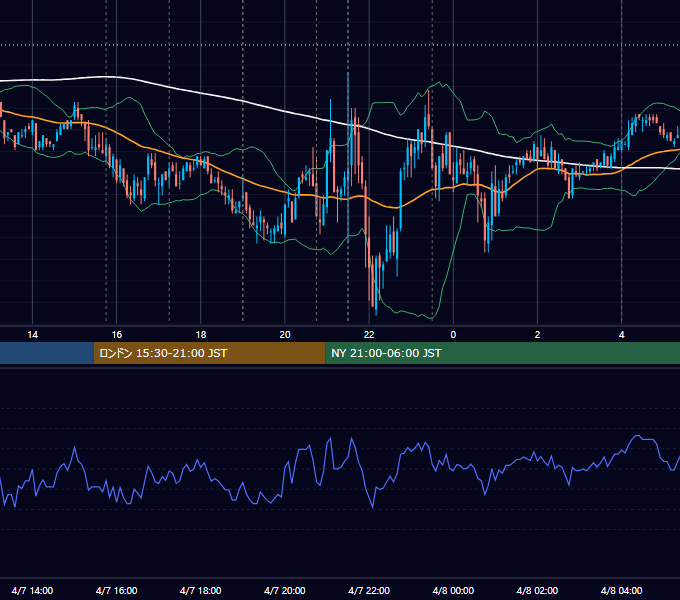Click the hour label 18 on chart axis
The image size is (680, 600).
click(x=201, y=335)
